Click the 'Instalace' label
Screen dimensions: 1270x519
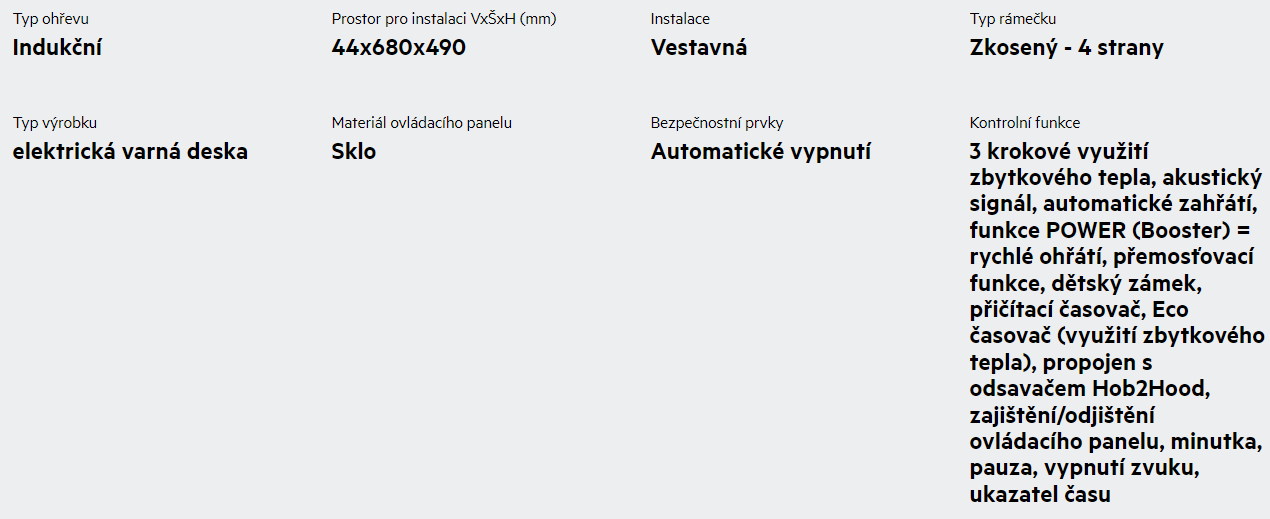[x=680, y=19]
